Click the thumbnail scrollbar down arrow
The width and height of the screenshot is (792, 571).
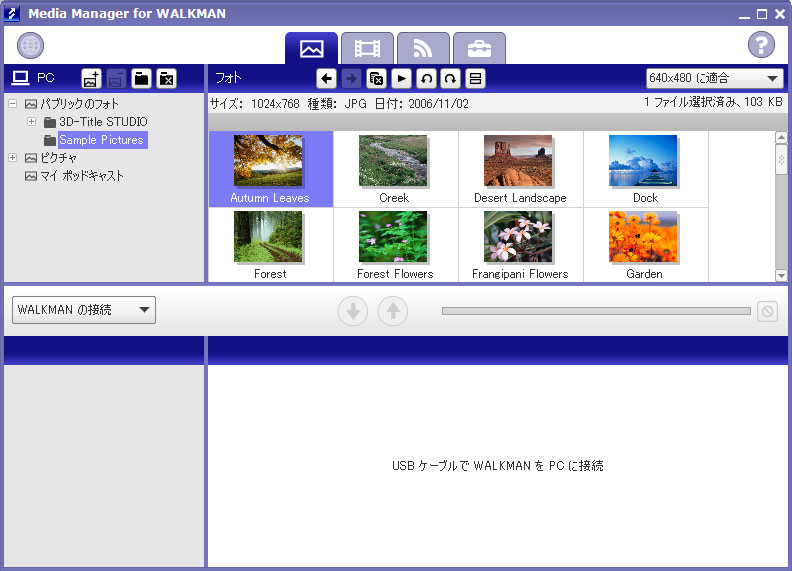(x=781, y=275)
